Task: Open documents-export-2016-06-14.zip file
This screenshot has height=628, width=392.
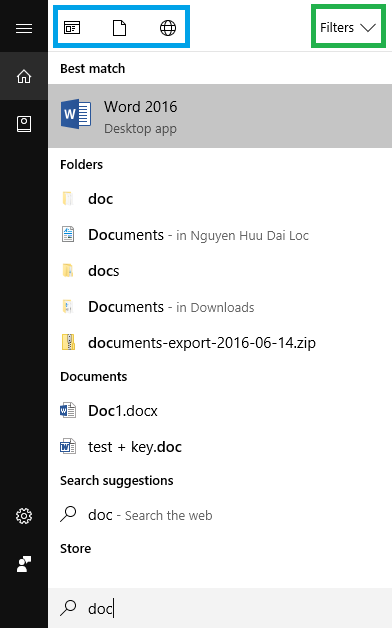Action: [220, 343]
